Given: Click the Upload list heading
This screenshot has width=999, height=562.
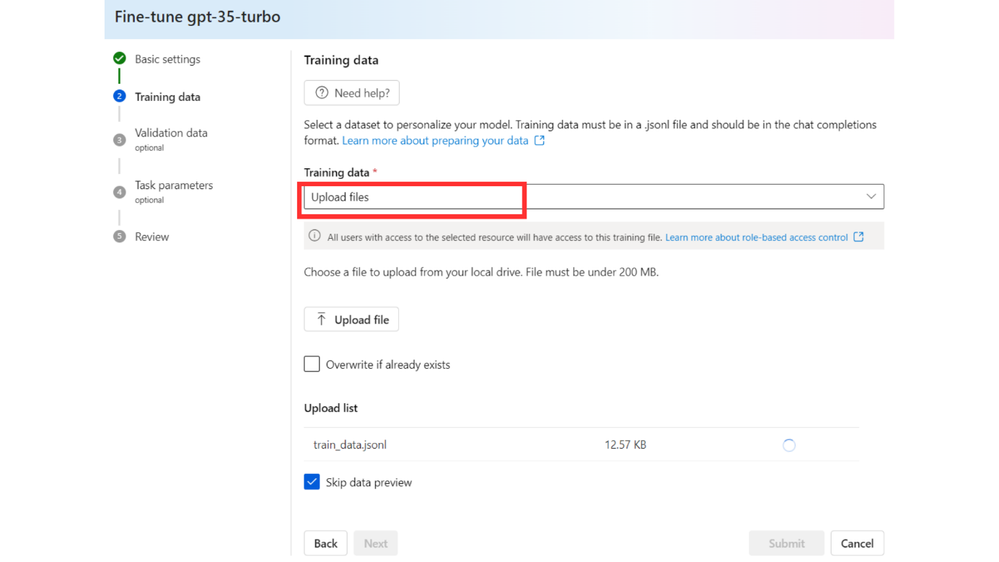Looking at the screenshot, I should [331, 408].
